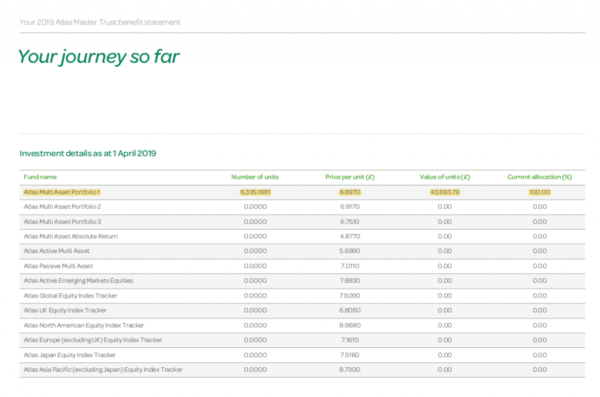Click allocation 0.00 in Atlas Passive Multi Asset row

tap(540, 266)
